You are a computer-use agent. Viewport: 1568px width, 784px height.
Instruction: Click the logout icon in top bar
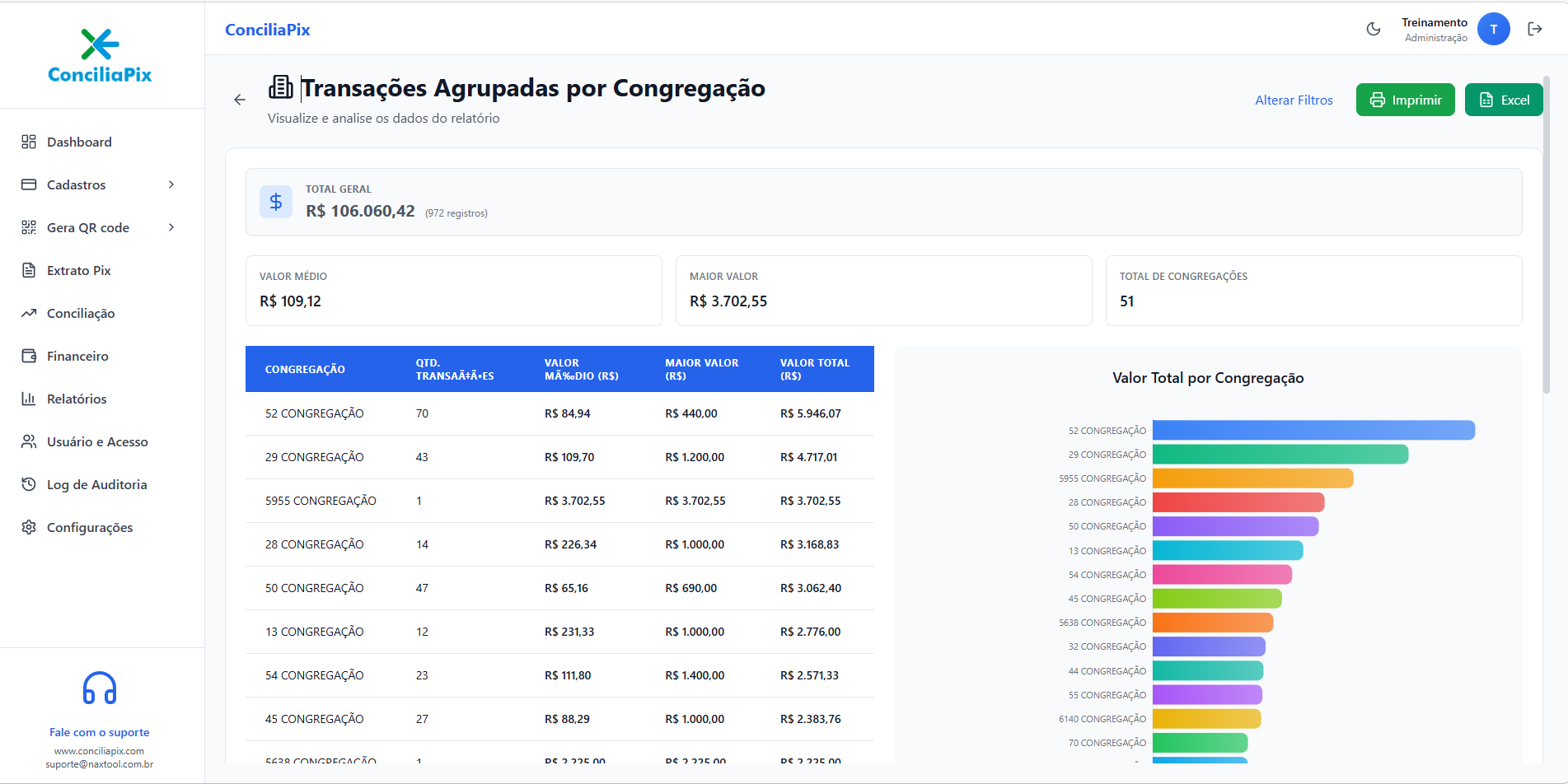[x=1534, y=29]
